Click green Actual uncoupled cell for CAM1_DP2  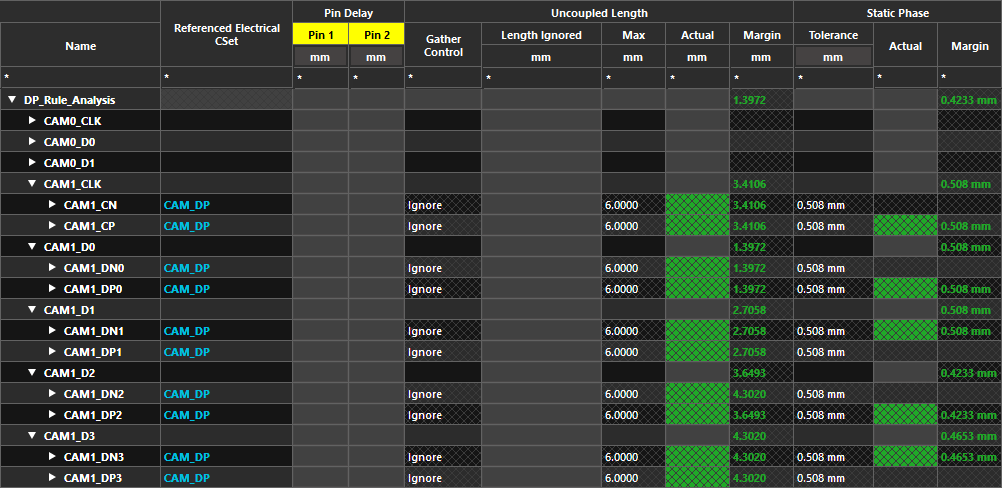(697, 415)
